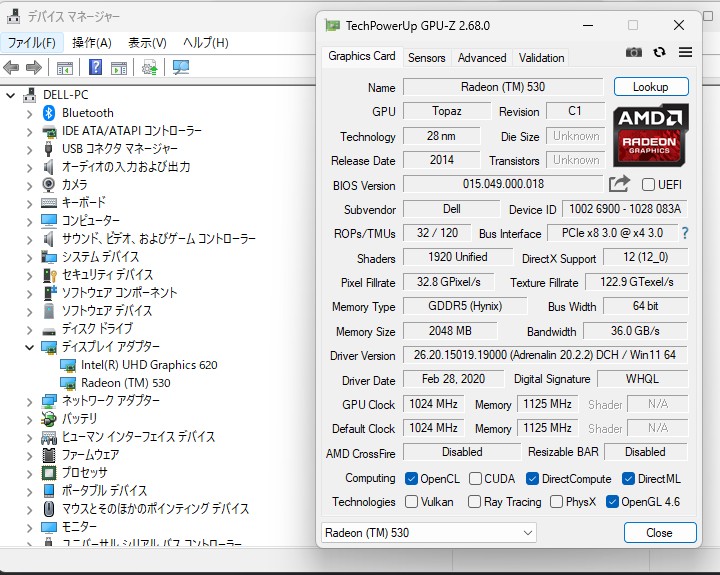The width and height of the screenshot is (720, 575).
Task: Collapse the ディスプレイ アダプター category
Action: 29,347
